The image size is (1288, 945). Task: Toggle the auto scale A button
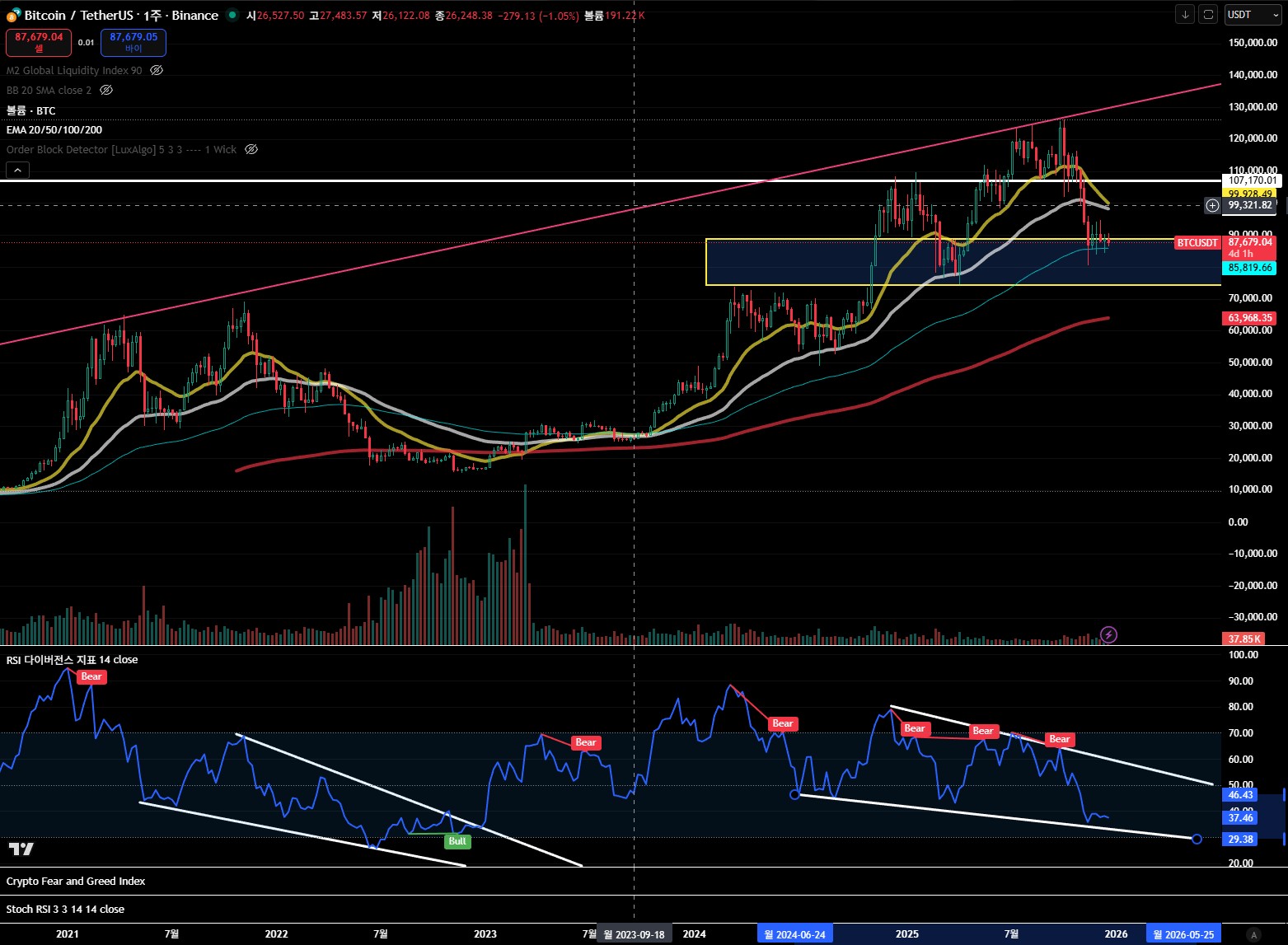(x=1254, y=934)
